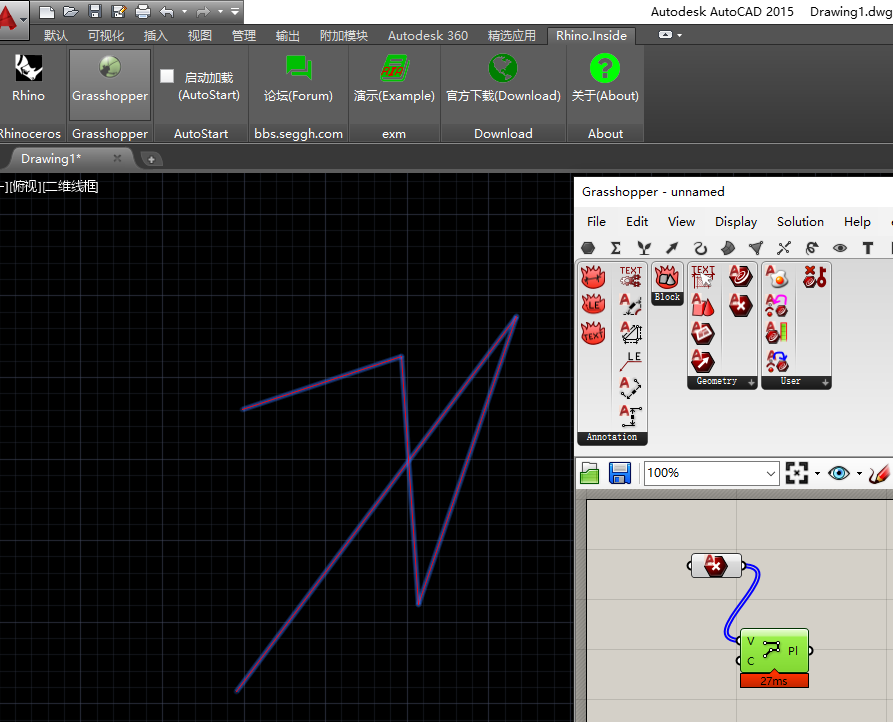Select the polyline component on the Grasshopper canvas
The image size is (893, 722).
click(774, 651)
